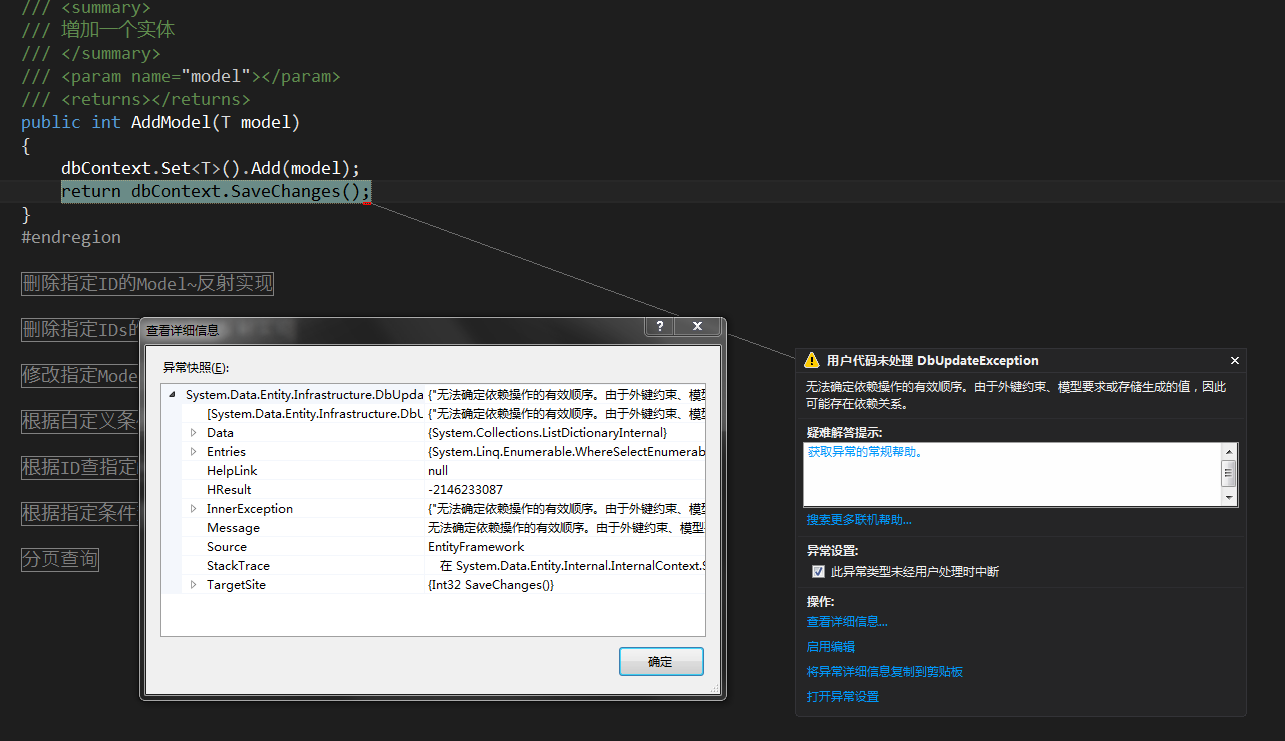Click the 增加一个实体 comment line
1285x741 pixels.
[98, 30]
